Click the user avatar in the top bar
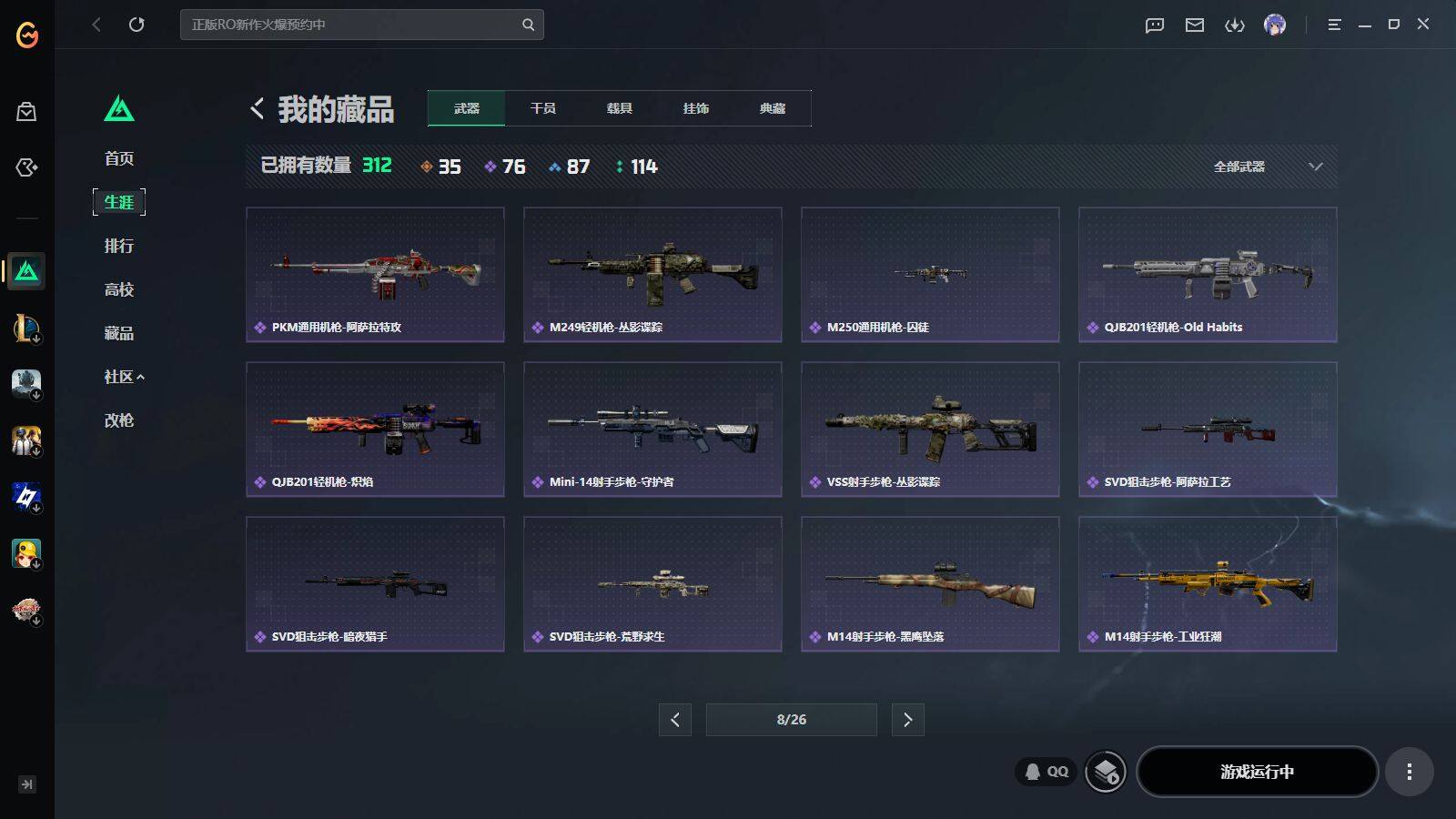1456x819 pixels. point(1275,25)
